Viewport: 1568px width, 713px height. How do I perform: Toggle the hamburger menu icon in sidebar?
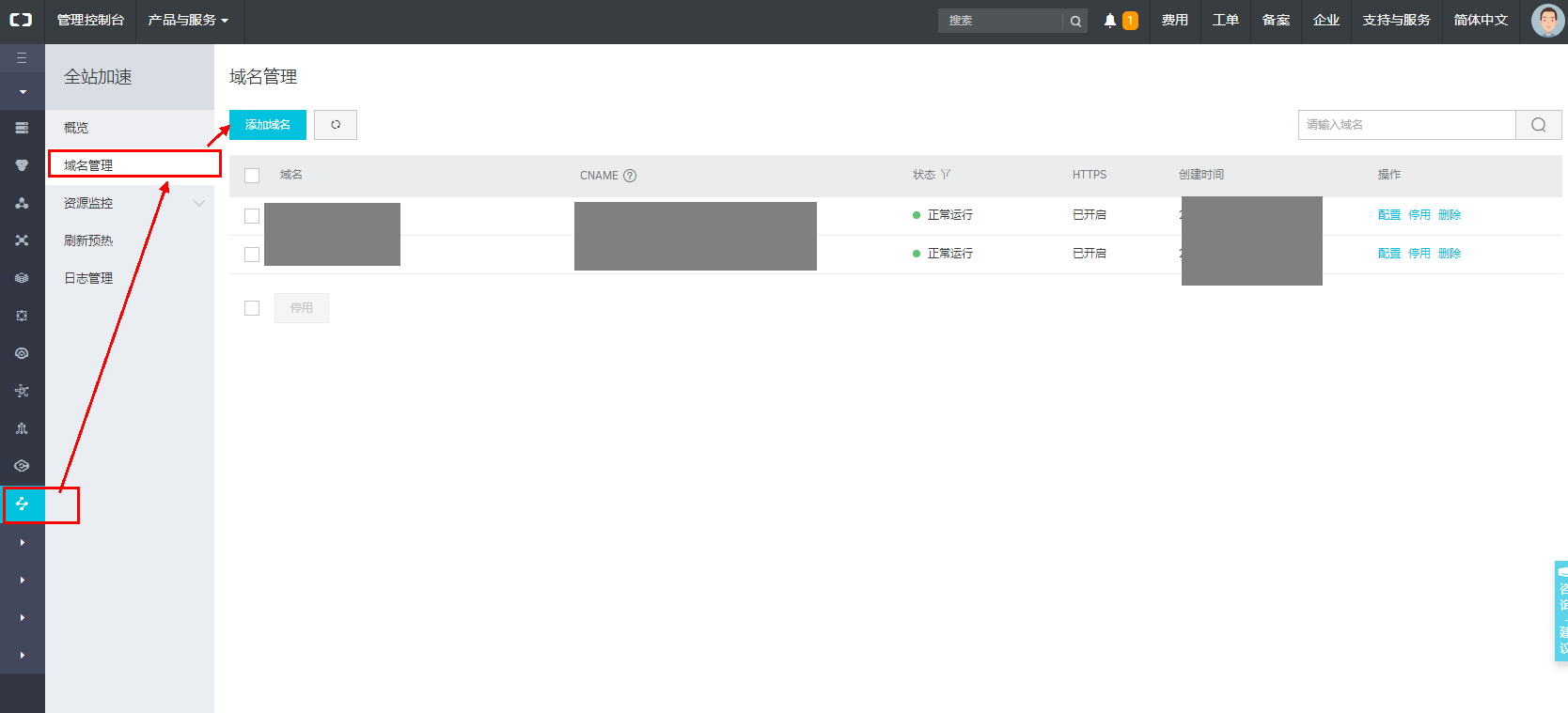(x=22, y=58)
